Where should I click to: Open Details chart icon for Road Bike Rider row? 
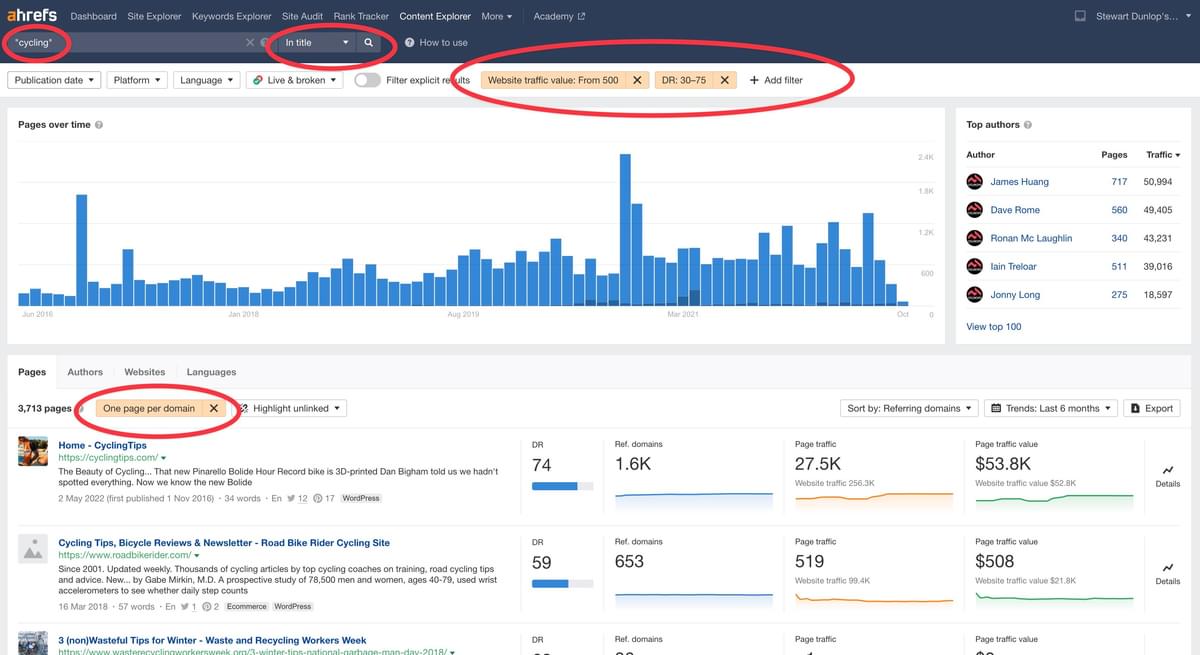pos(1168,572)
